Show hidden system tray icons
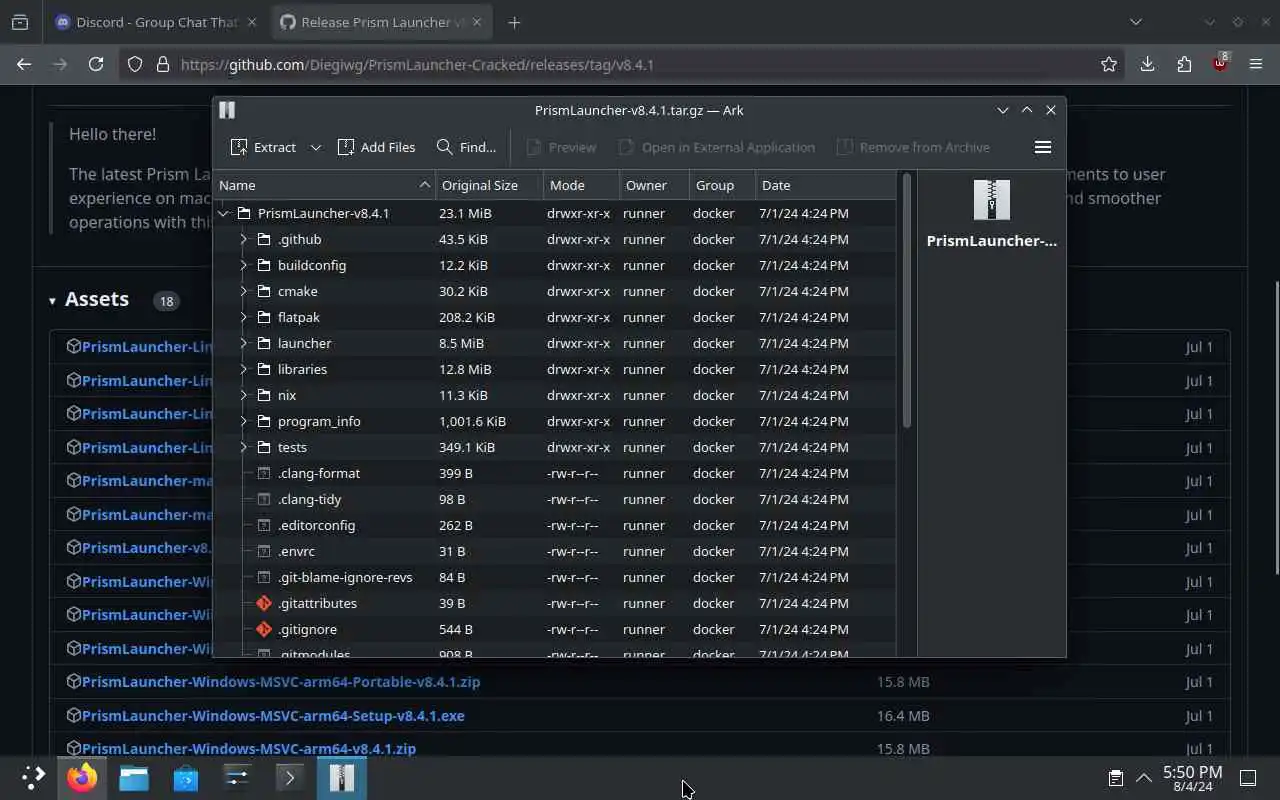 pos(1144,778)
